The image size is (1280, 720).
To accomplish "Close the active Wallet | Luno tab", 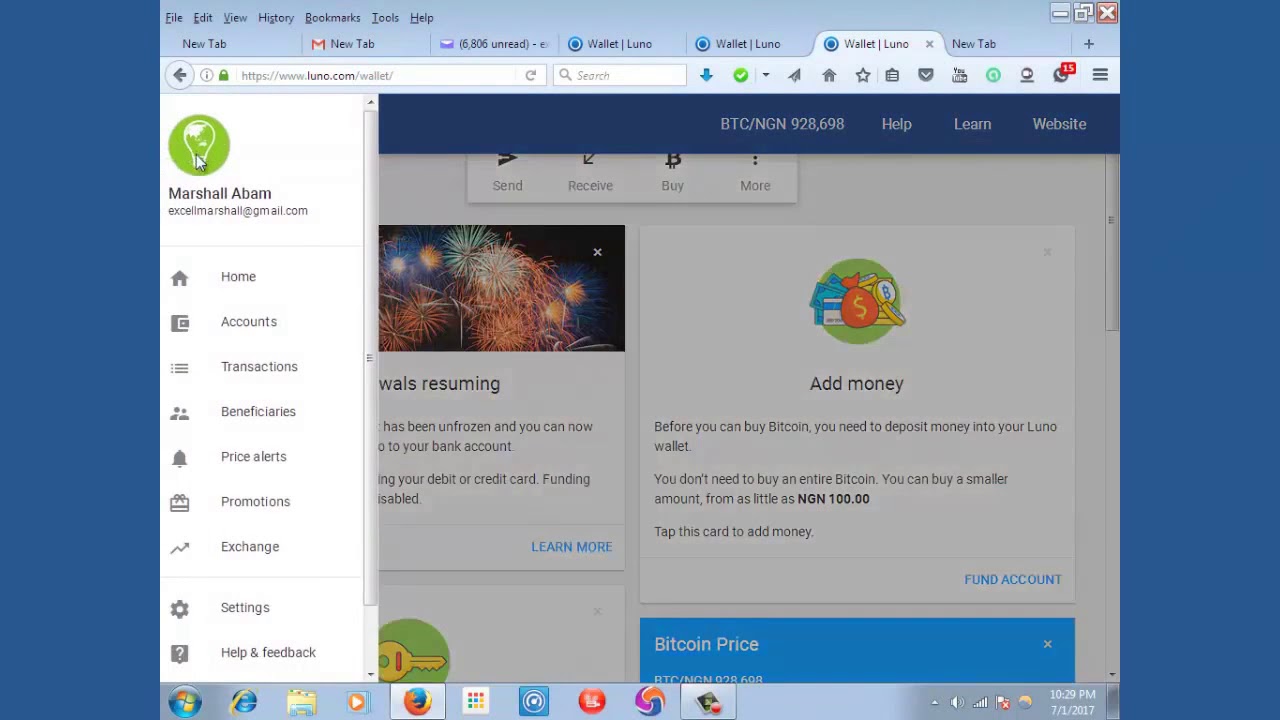I will pyautogui.click(x=929, y=44).
